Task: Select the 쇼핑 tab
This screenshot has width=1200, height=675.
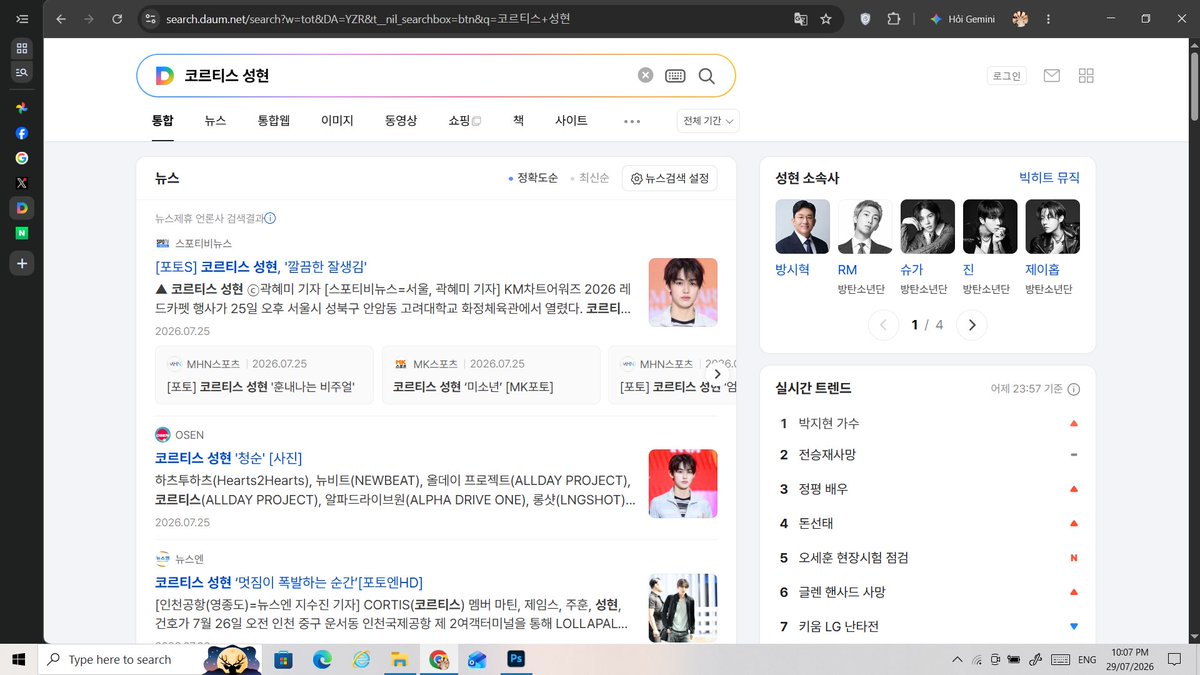Action: (465, 121)
